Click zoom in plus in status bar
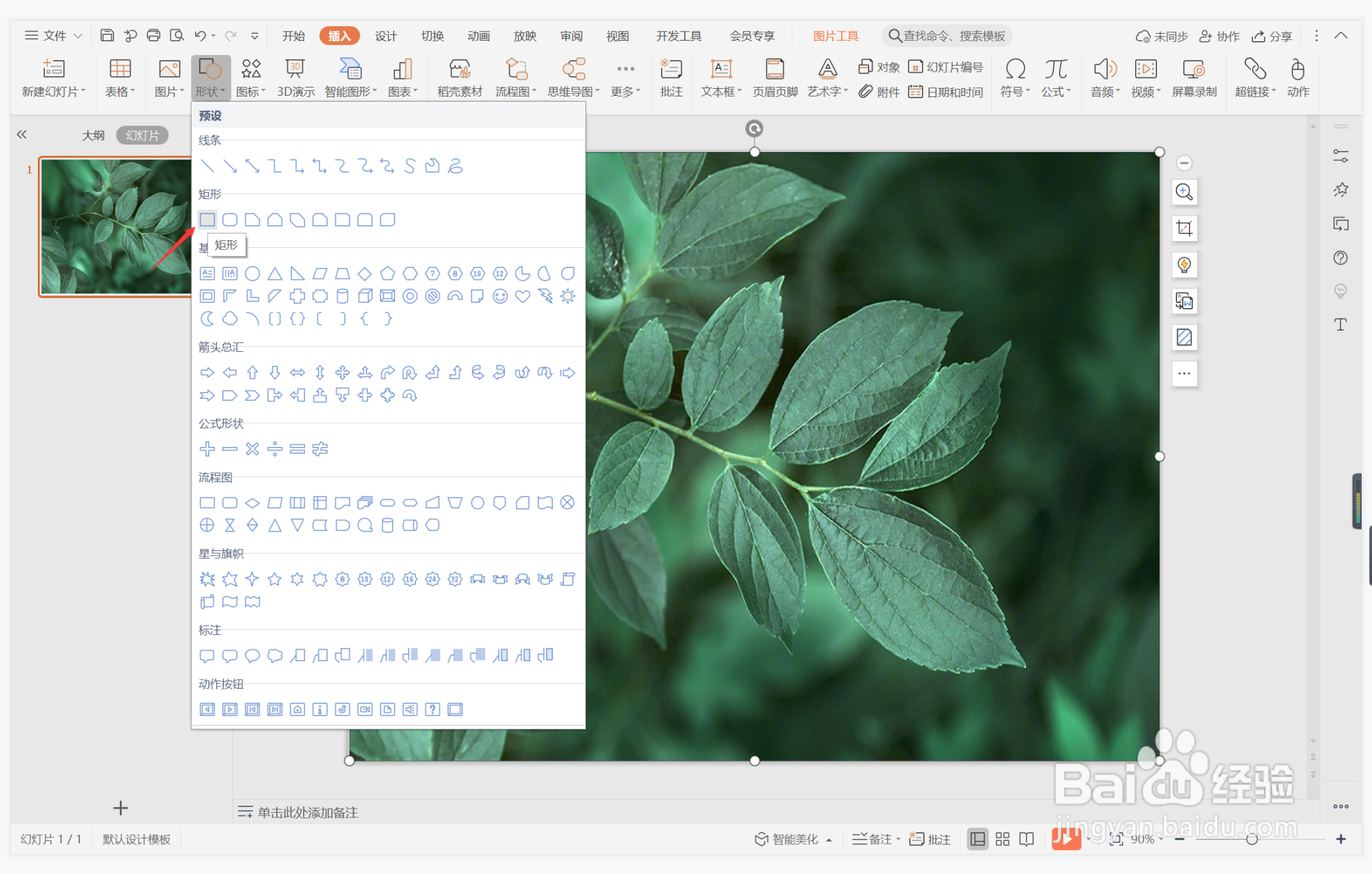Screen dimensions: 1372x874 (x=1340, y=839)
